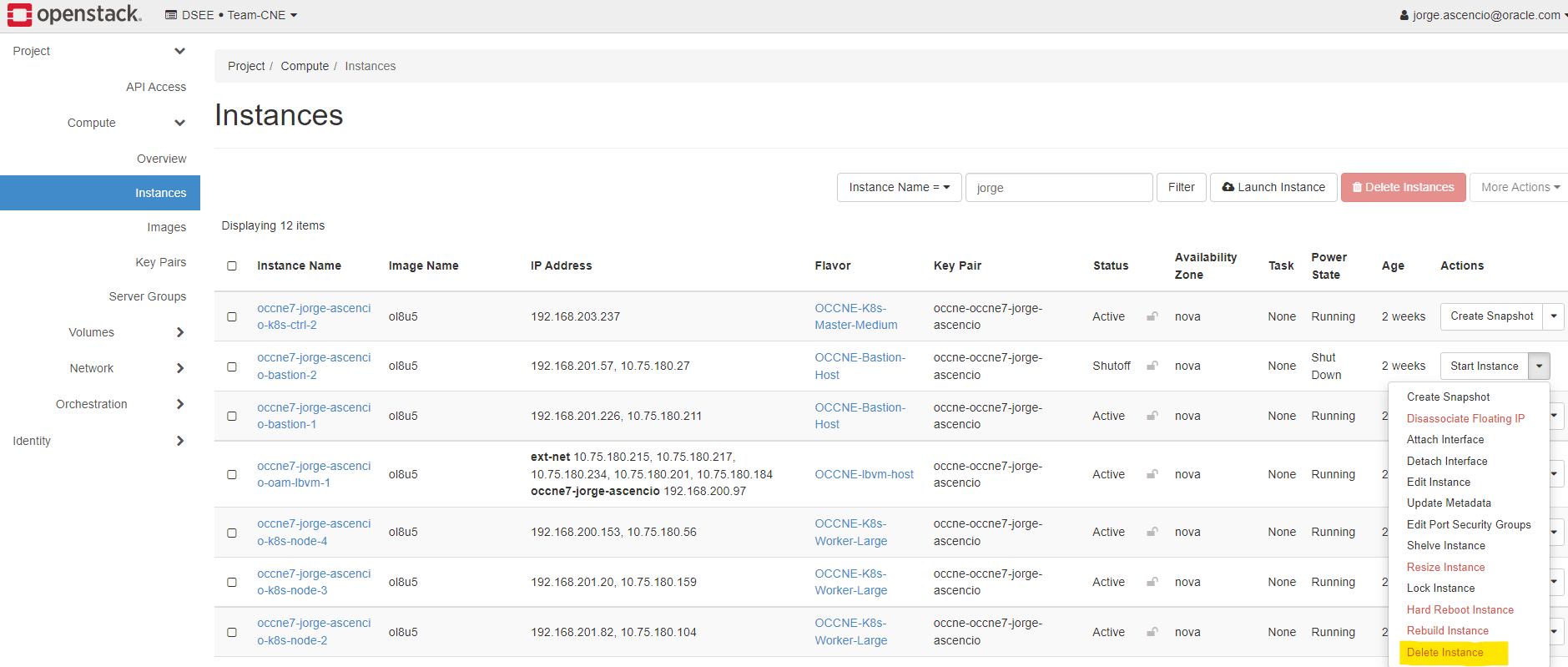Toggle the select-all instances checkbox in header
1568x667 pixels.
pos(232,265)
